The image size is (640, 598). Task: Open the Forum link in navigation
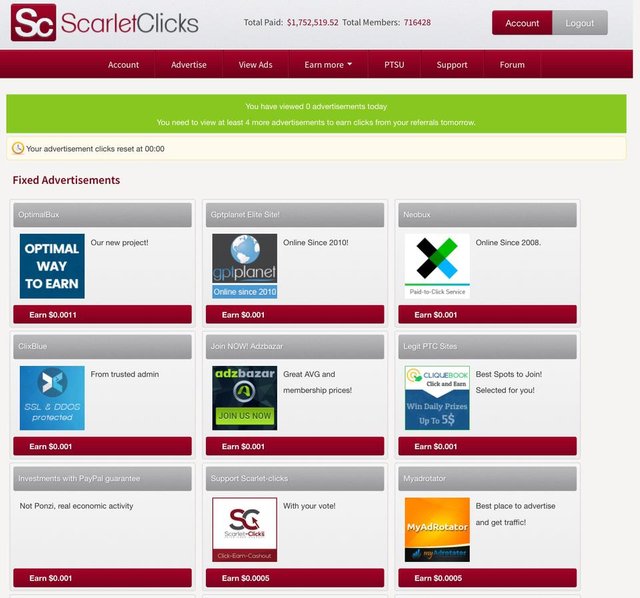point(512,64)
